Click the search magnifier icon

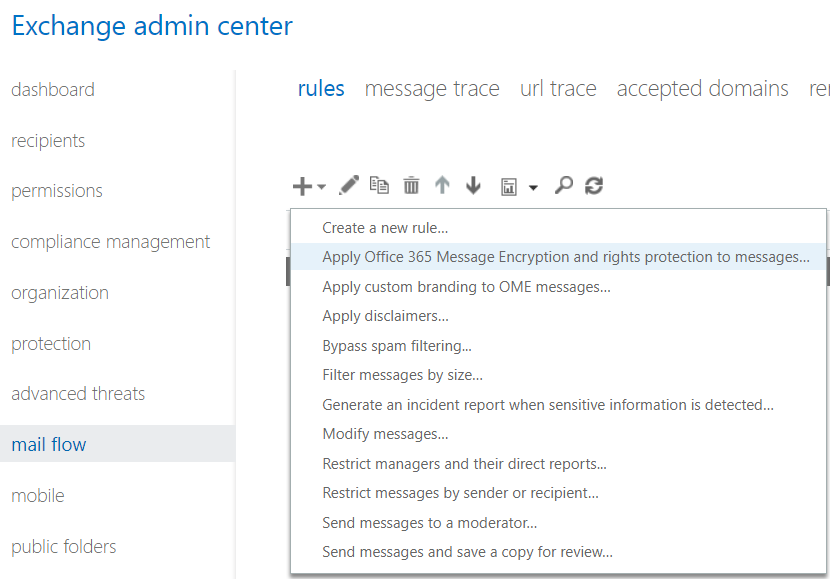click(563, 185)
